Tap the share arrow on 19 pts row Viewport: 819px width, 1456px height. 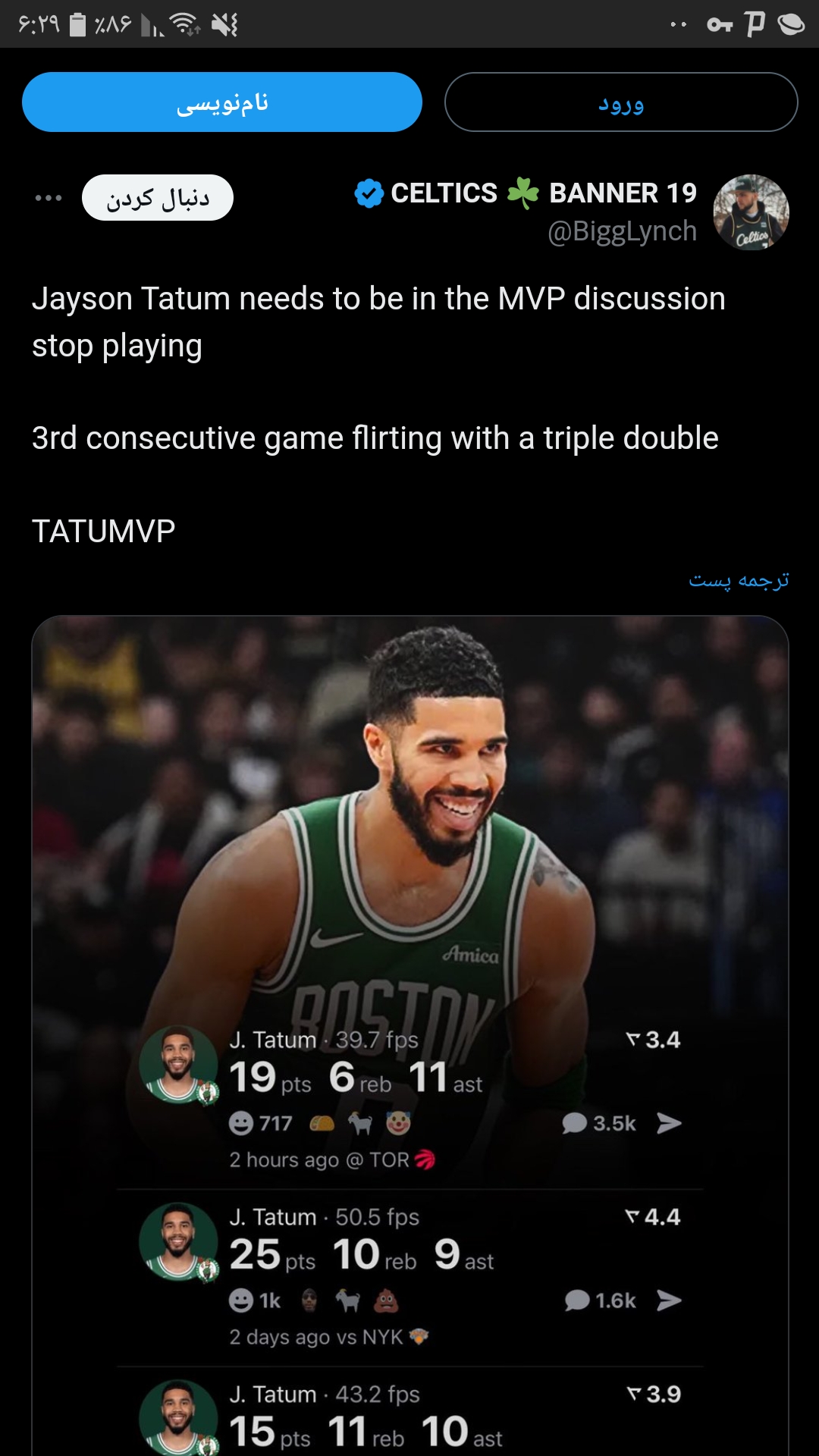click(x=669, y=1123)
